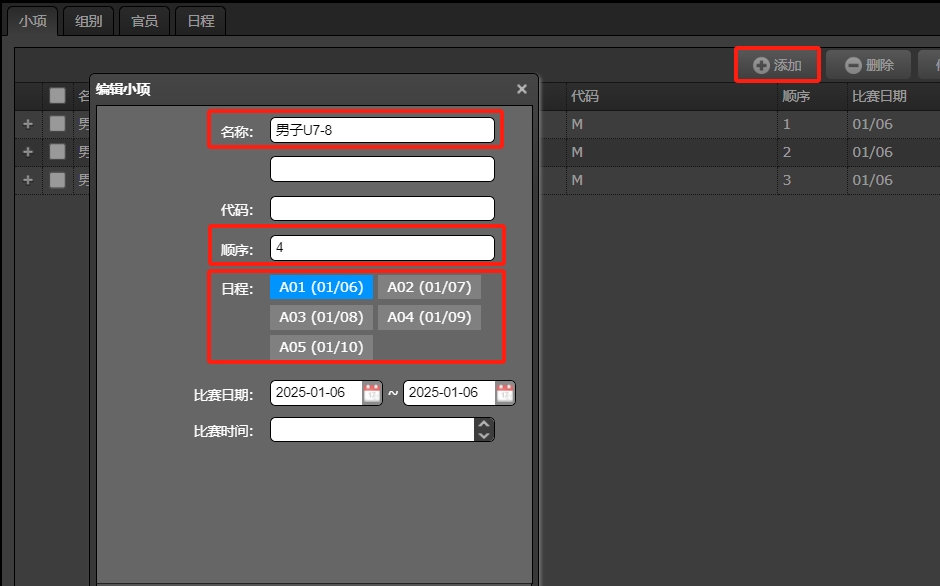Click the 比赛时间 spinner arrows
The image size is (940, 586).
click(484, 430)
